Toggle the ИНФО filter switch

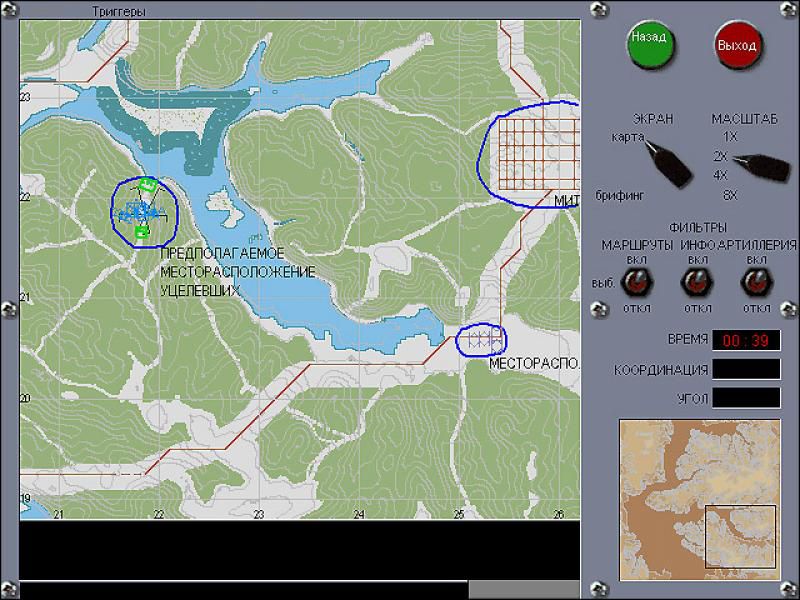point(694,283)
